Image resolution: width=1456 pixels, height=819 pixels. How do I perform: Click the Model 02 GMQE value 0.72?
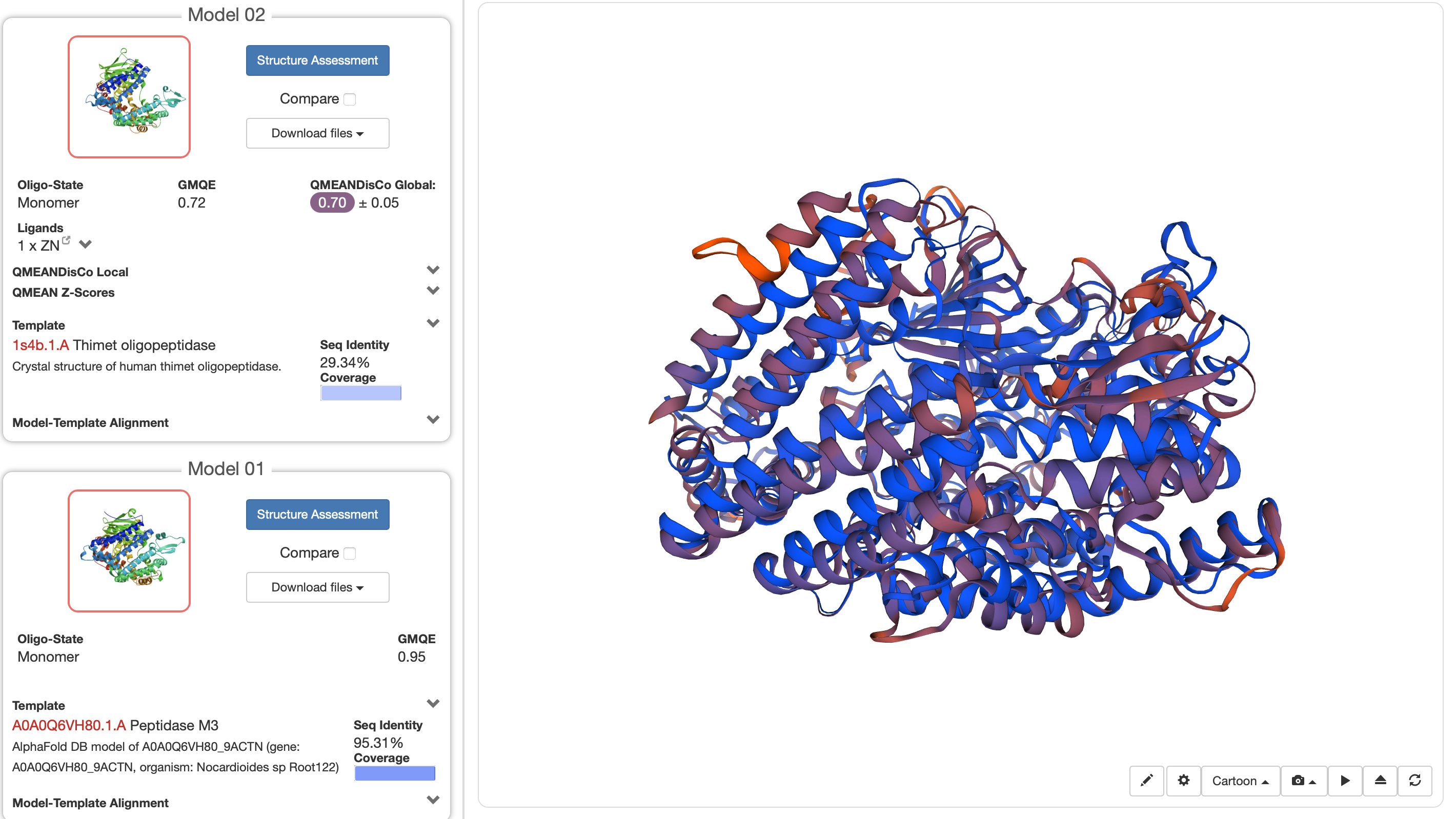pos(192,202)
